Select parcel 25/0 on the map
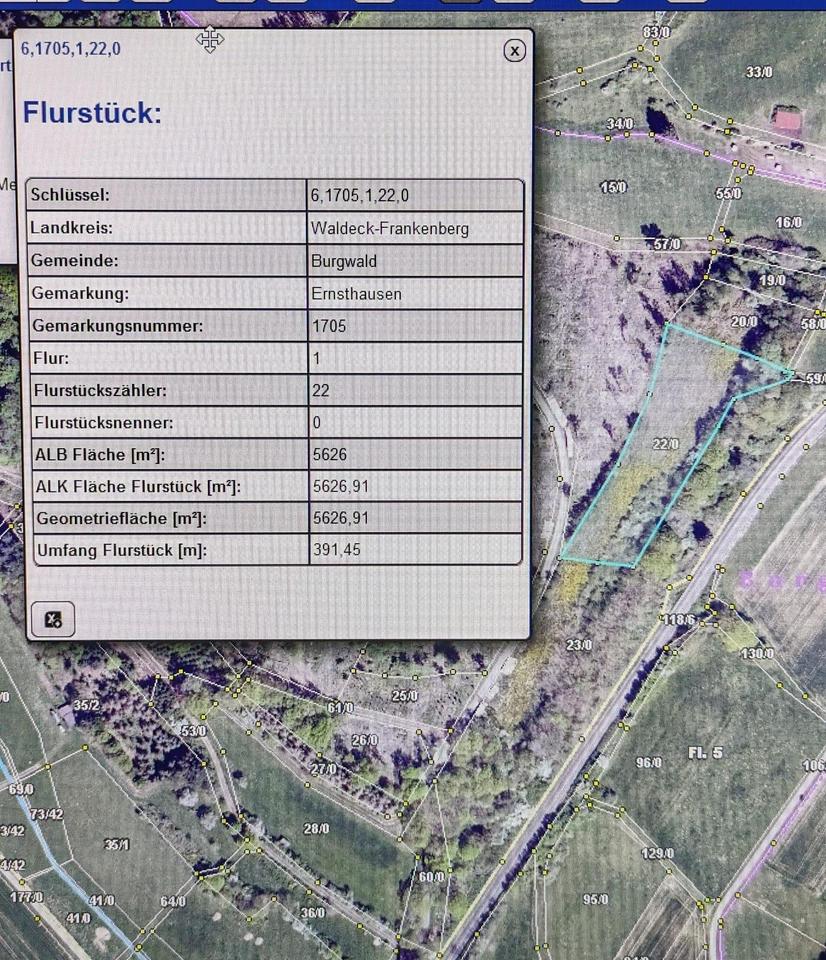 pos(404,695)
